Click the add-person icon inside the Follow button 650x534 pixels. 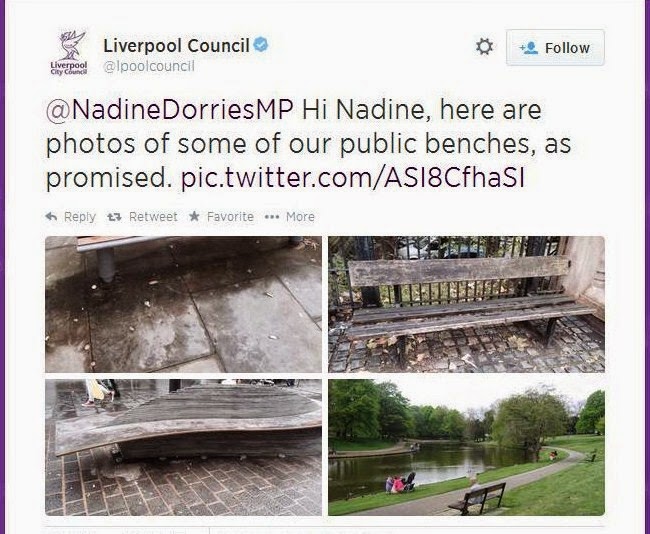(529, 48)
